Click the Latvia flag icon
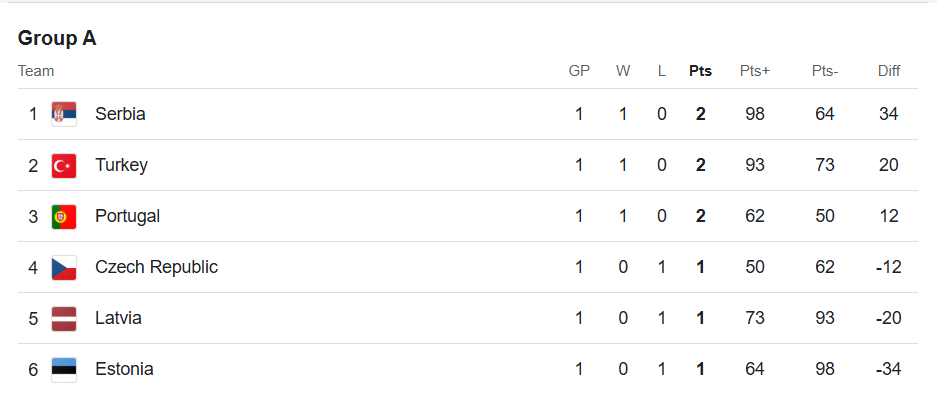This screenshot has width=937, height=411. click(64, 318)
